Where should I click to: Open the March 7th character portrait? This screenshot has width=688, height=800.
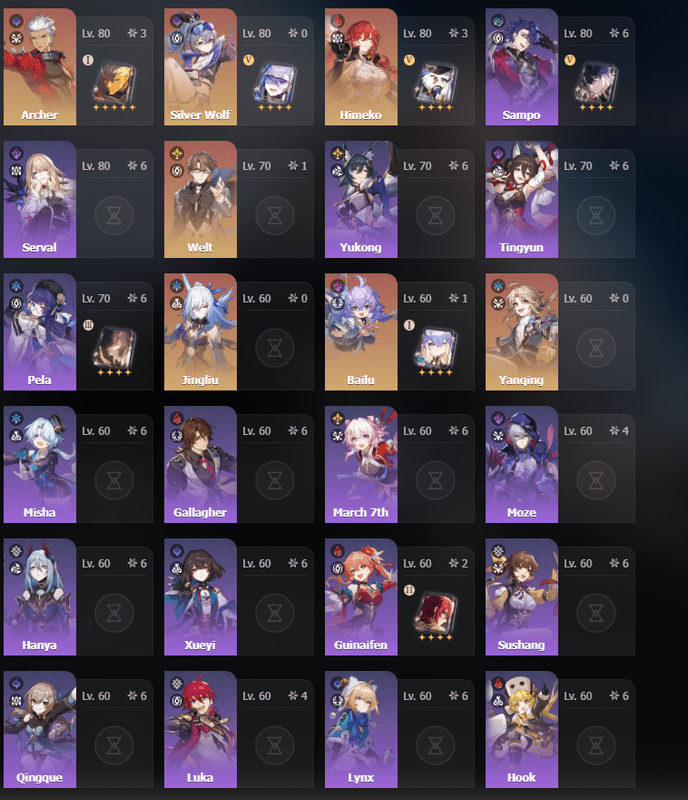point(361,465)
